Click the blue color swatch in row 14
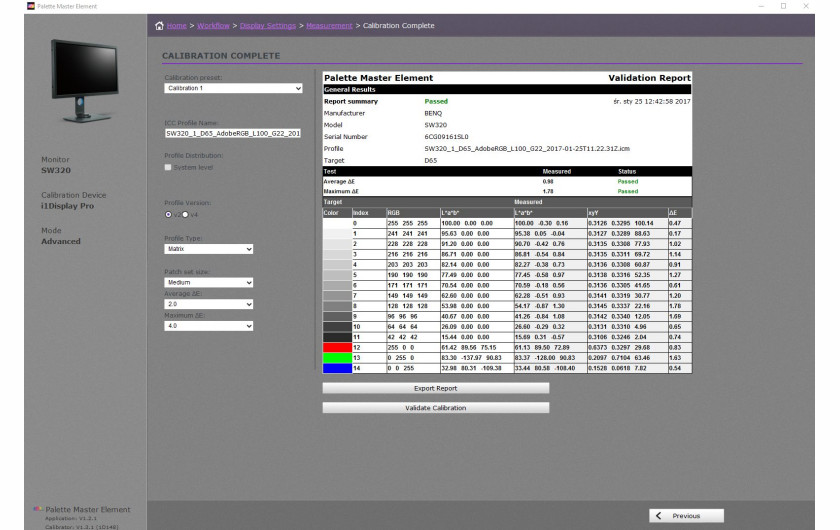The width and height of the screenshot is (840, 530). click(x=337, y=368)
